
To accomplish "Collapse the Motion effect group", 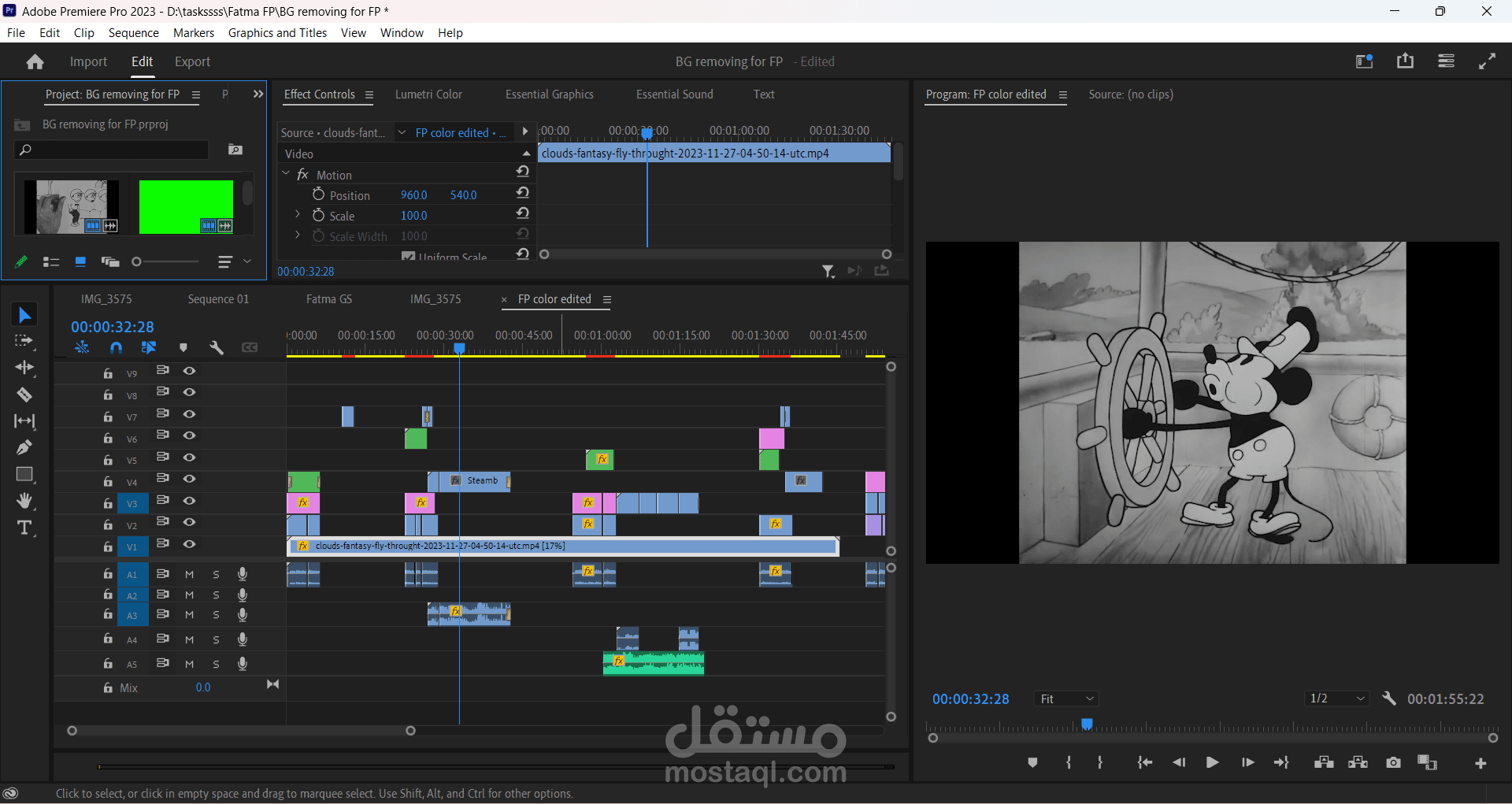I will point(286,173).
